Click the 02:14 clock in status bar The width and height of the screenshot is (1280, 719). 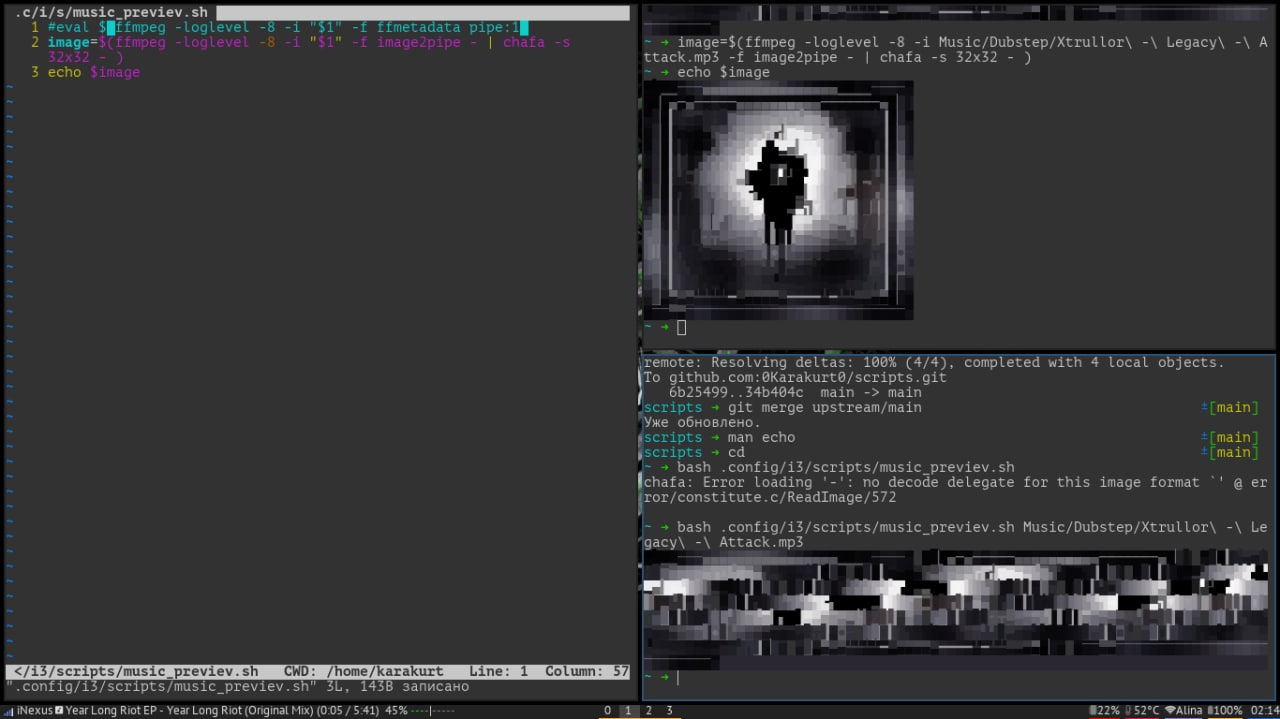(1264, 711)
